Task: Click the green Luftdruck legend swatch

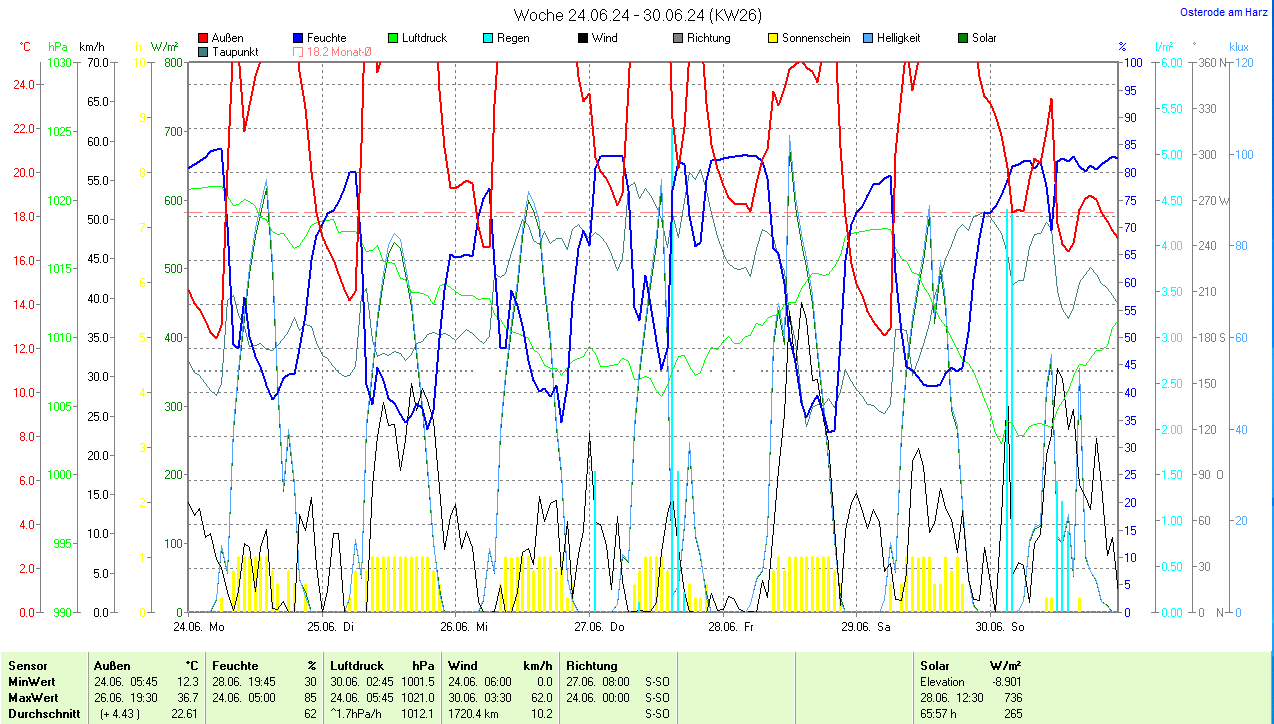Action: (393, 38)
